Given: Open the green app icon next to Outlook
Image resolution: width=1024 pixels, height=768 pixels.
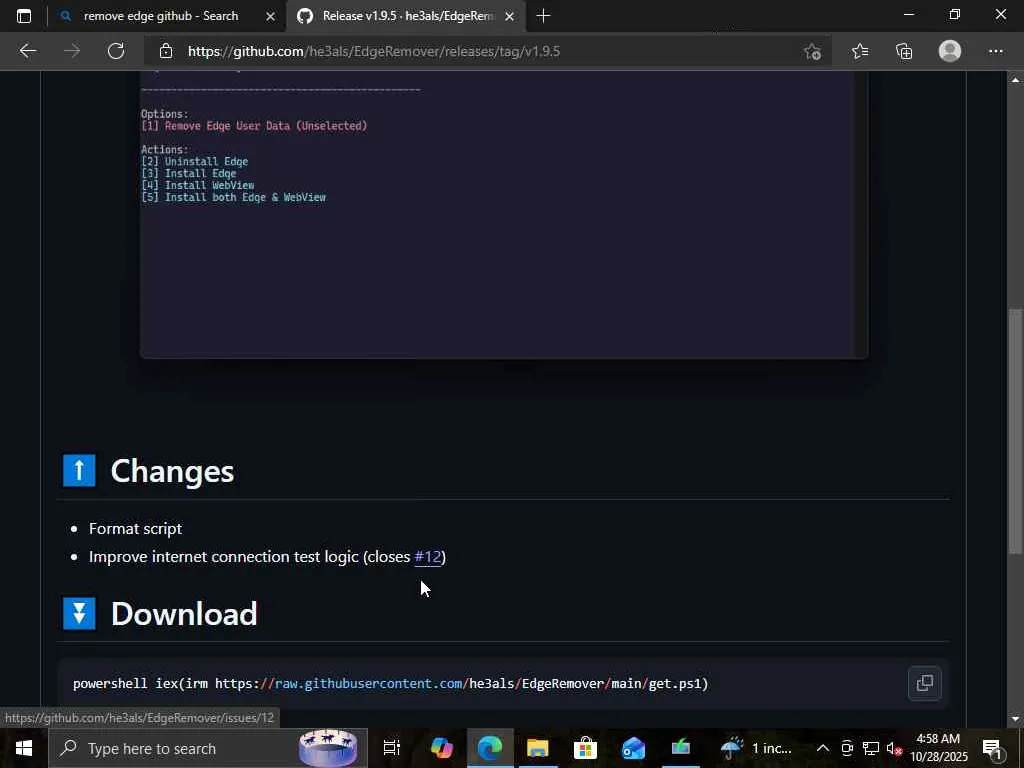Looking at the screenshot, I should [x=680, y=748].
